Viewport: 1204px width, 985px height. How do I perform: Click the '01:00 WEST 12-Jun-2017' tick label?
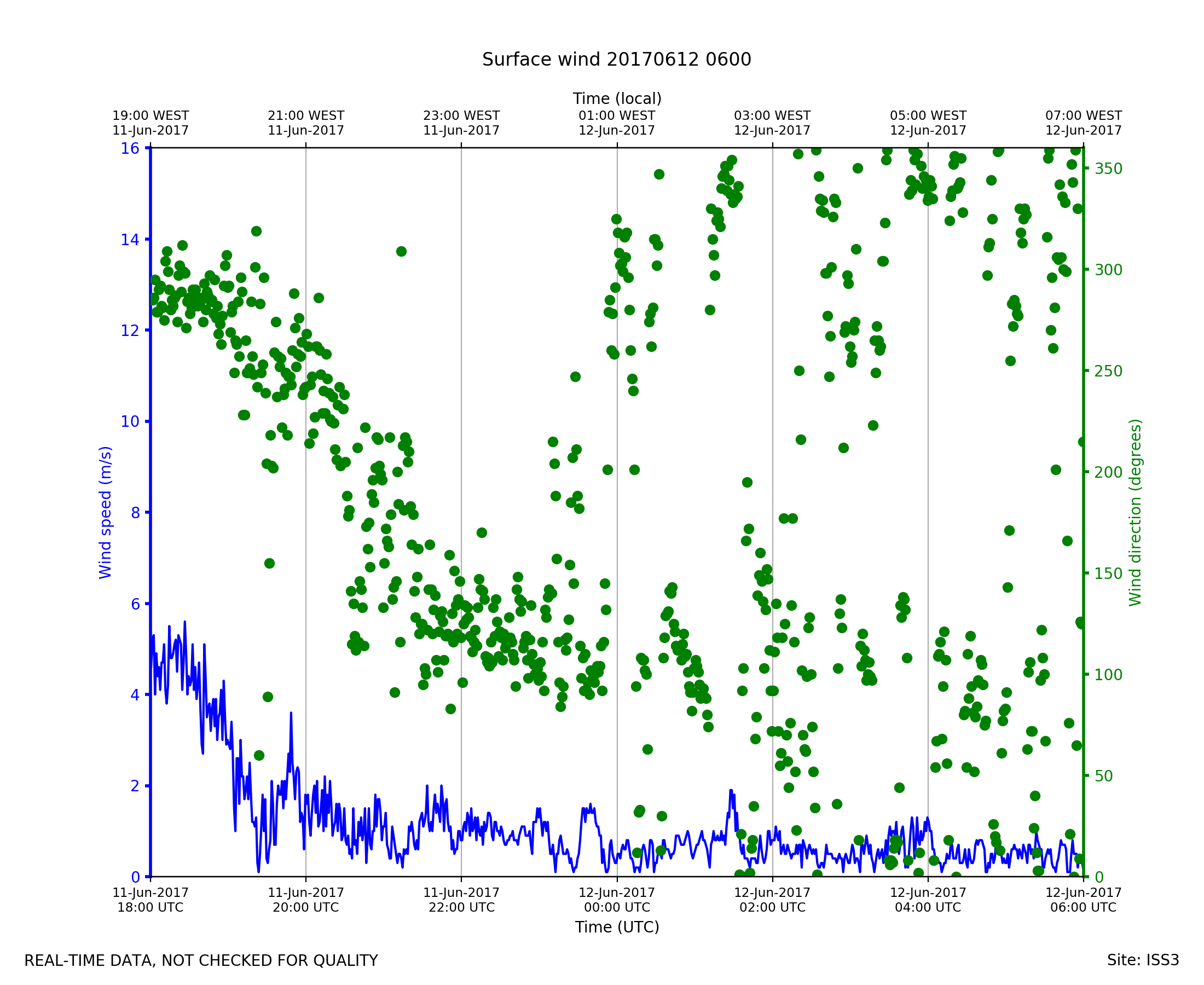pyautogui.click(x=617, y=123)
